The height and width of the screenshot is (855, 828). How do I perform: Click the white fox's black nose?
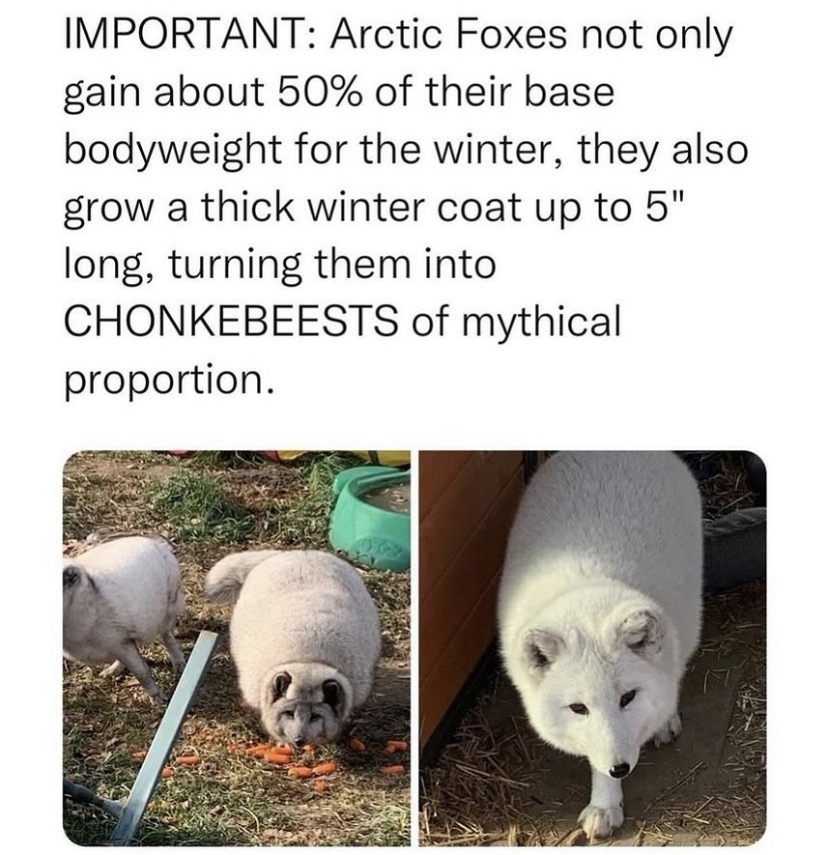(619, 769)
